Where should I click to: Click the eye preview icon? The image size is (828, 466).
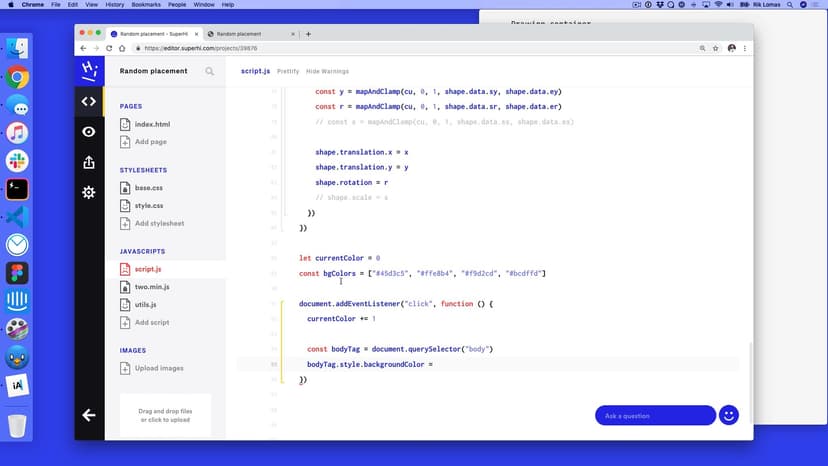click(x=89, y=132)
